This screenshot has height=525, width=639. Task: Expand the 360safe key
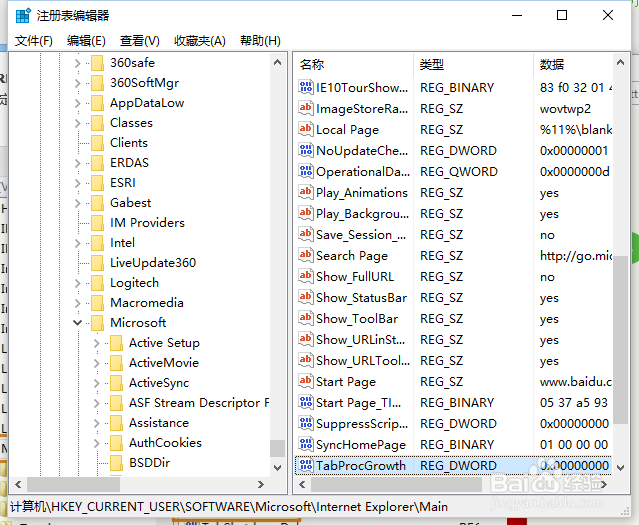(77, 63)
